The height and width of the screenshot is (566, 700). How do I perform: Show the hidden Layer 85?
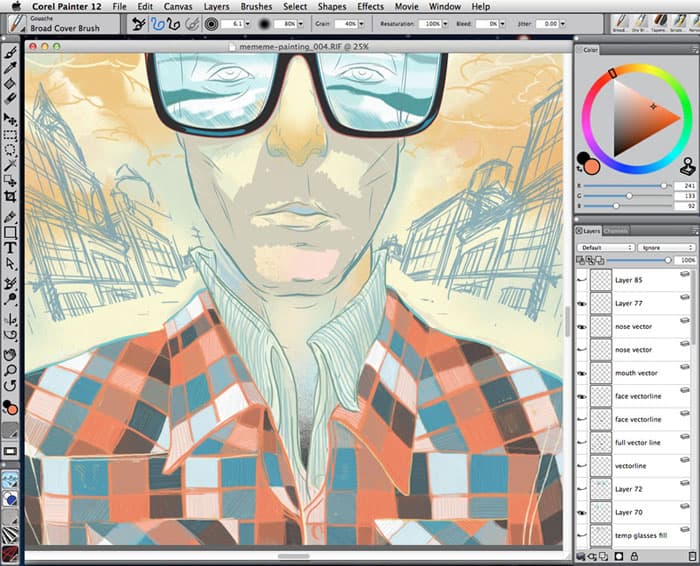click(581, 280)
